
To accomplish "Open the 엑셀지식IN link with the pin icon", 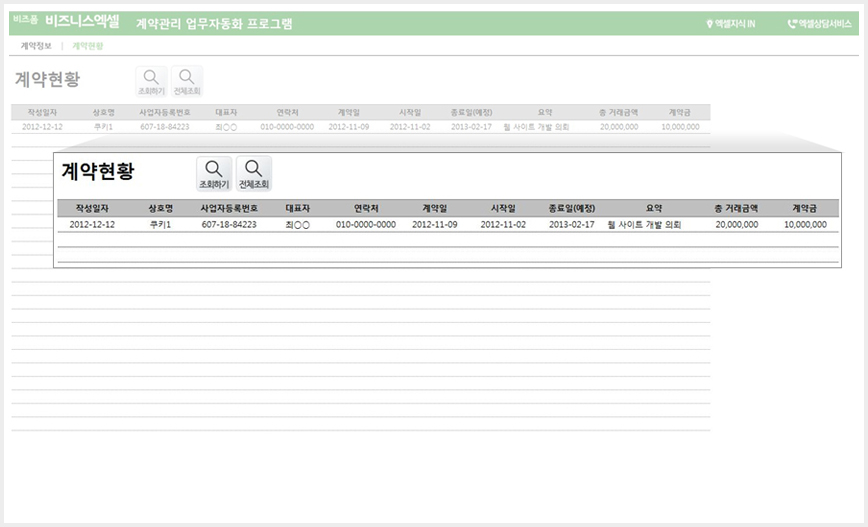I will pyautogui.click(x=731, y=24).
